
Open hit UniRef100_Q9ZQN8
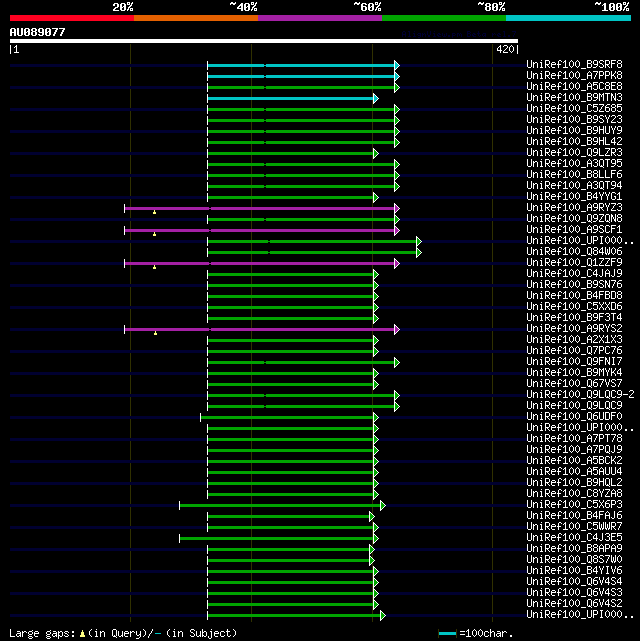pos(574,219)
